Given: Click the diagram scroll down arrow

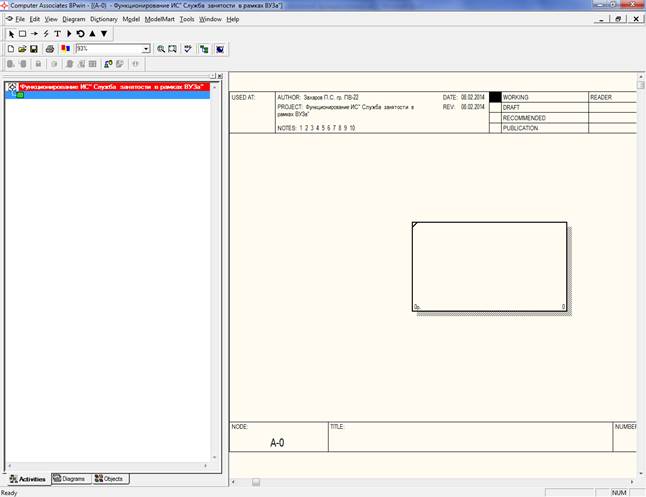Looking at the screenshot, I should click(641, 474).
